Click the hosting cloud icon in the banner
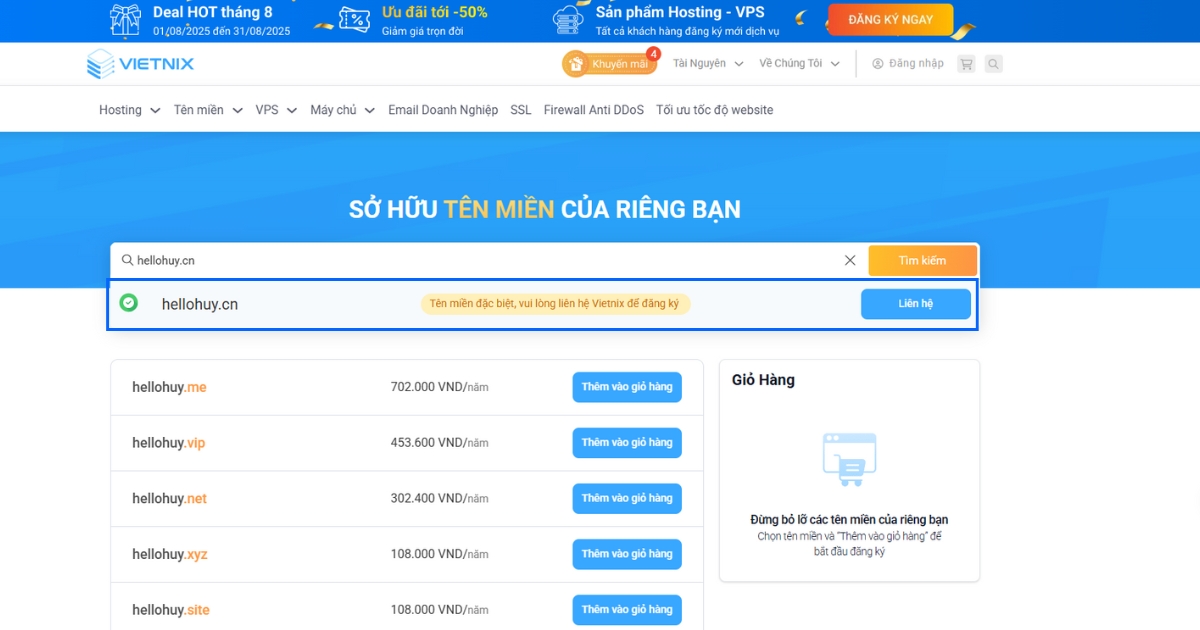This screenshot has height=630, width=1200. [568, 18]
